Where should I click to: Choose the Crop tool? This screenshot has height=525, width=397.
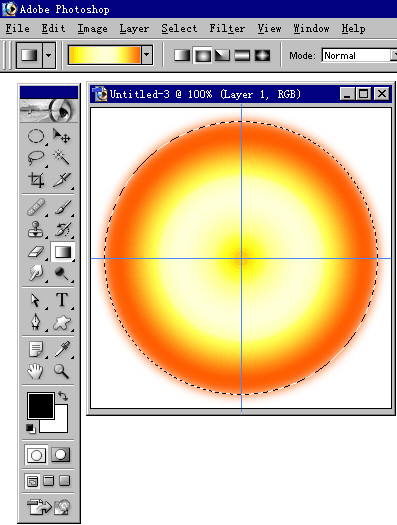[36, 180]
